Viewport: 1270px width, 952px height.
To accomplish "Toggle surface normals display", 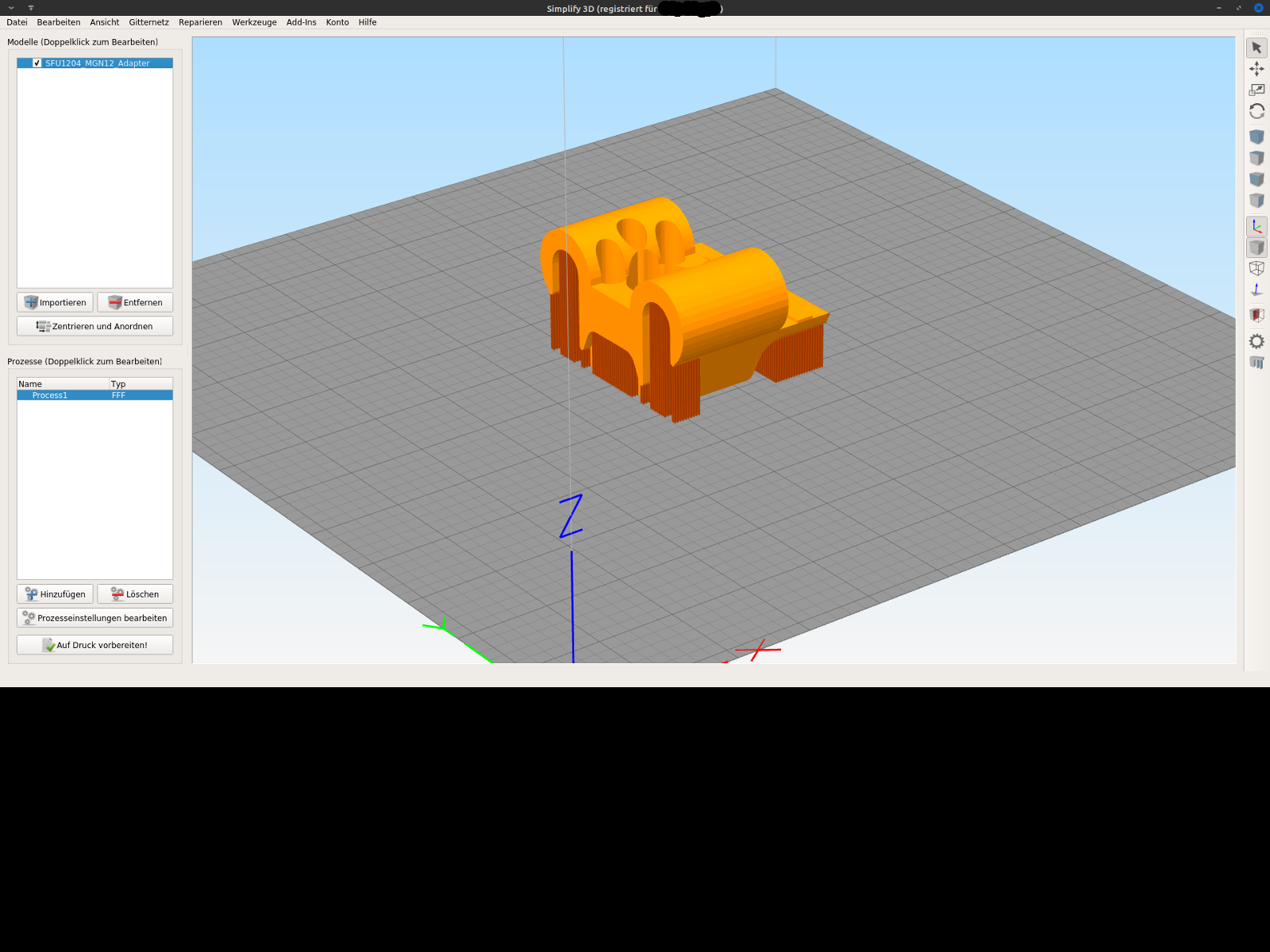I will coord(1257,290).
